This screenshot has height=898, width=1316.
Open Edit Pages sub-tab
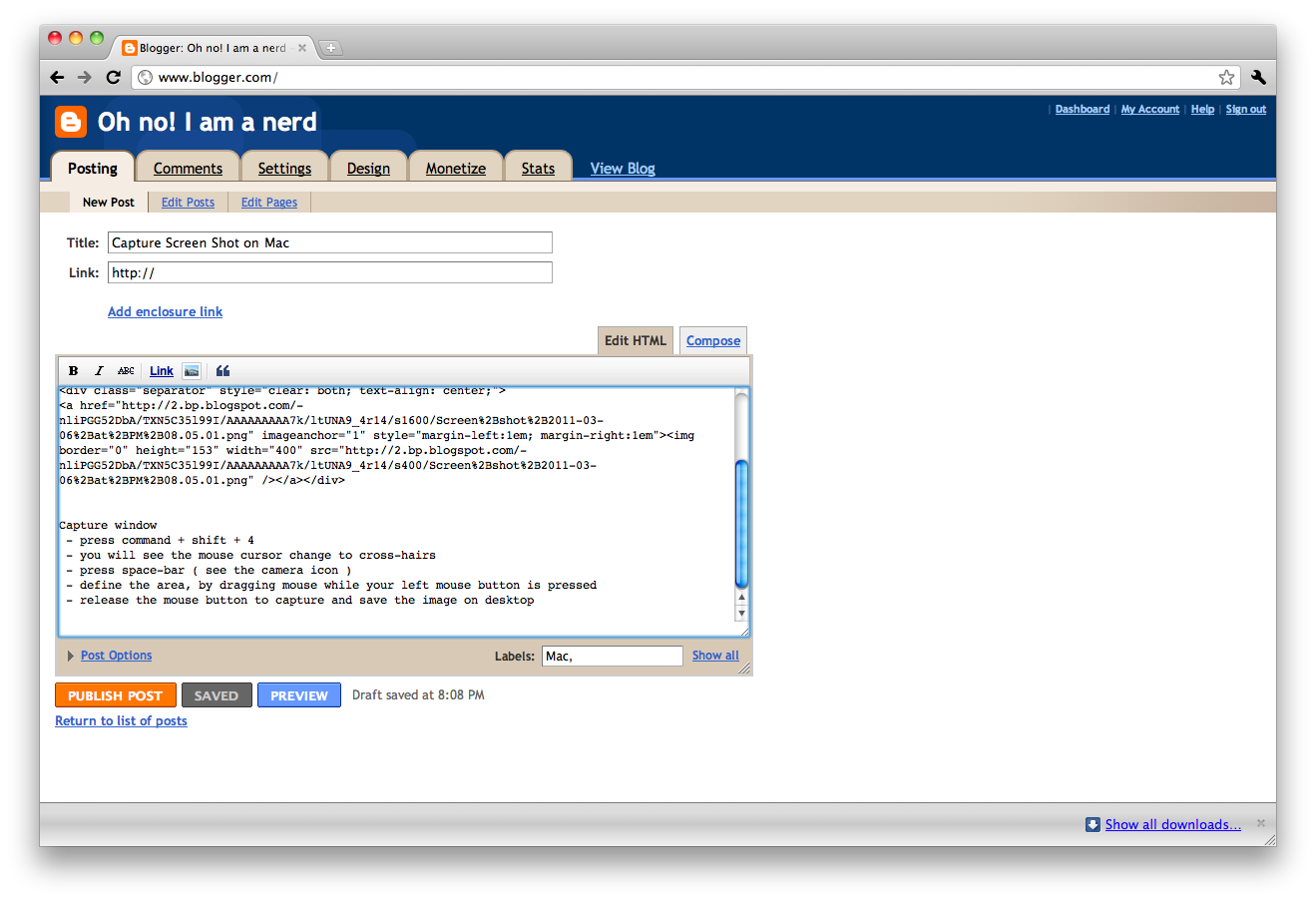[x=269, y=202]
